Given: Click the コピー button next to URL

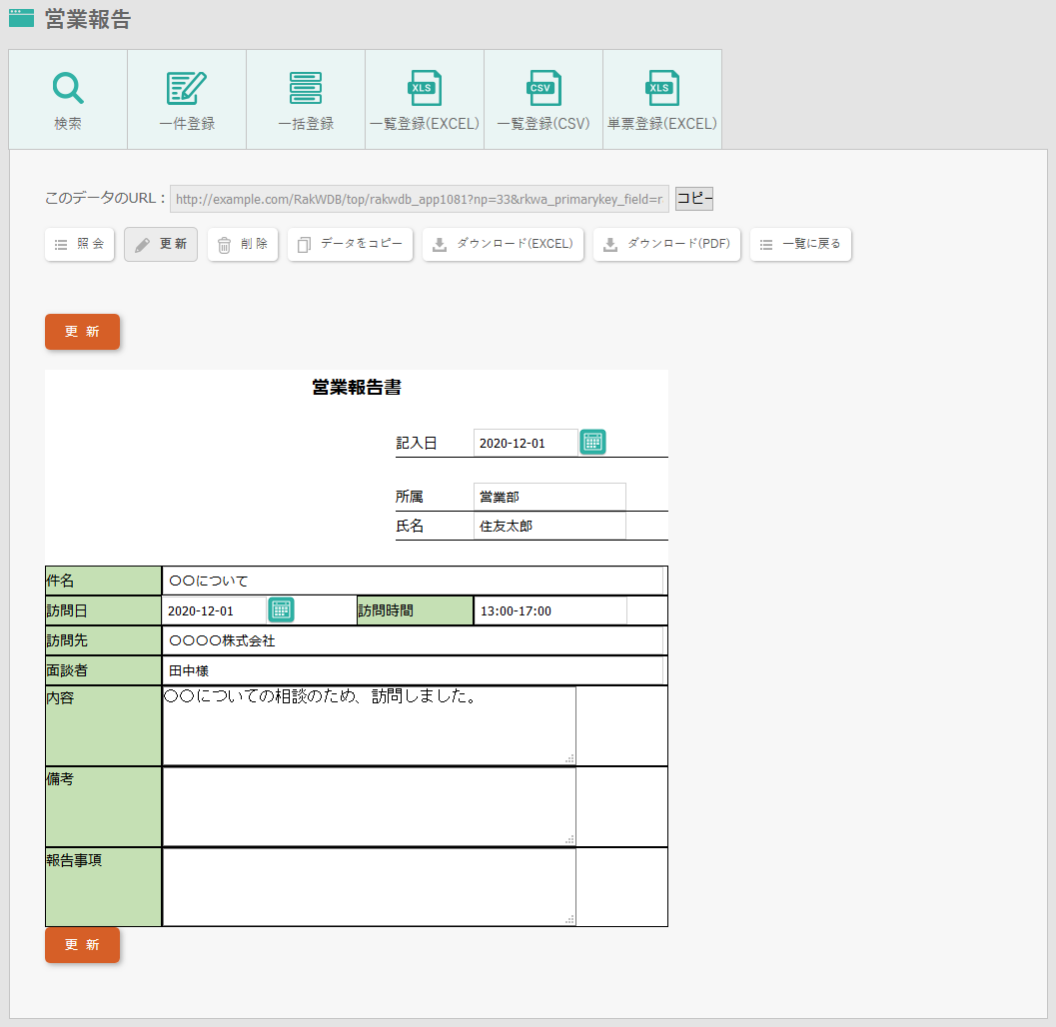Looking at the screenshot, I should [694, 199].
